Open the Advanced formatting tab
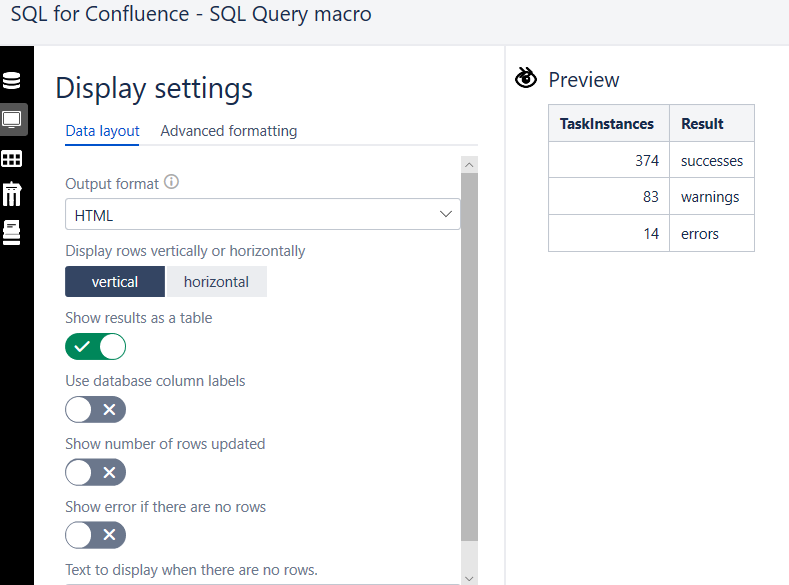 point(228,131)
